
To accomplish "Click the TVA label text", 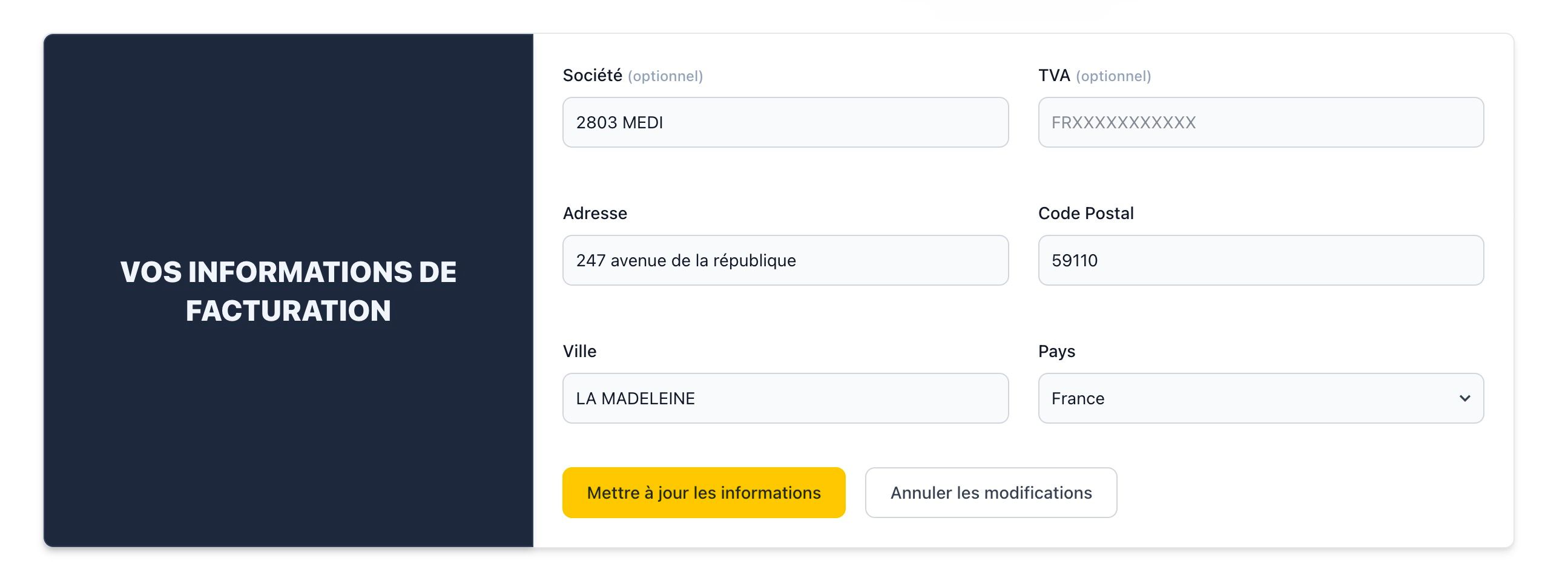I will pos(1053,76).
